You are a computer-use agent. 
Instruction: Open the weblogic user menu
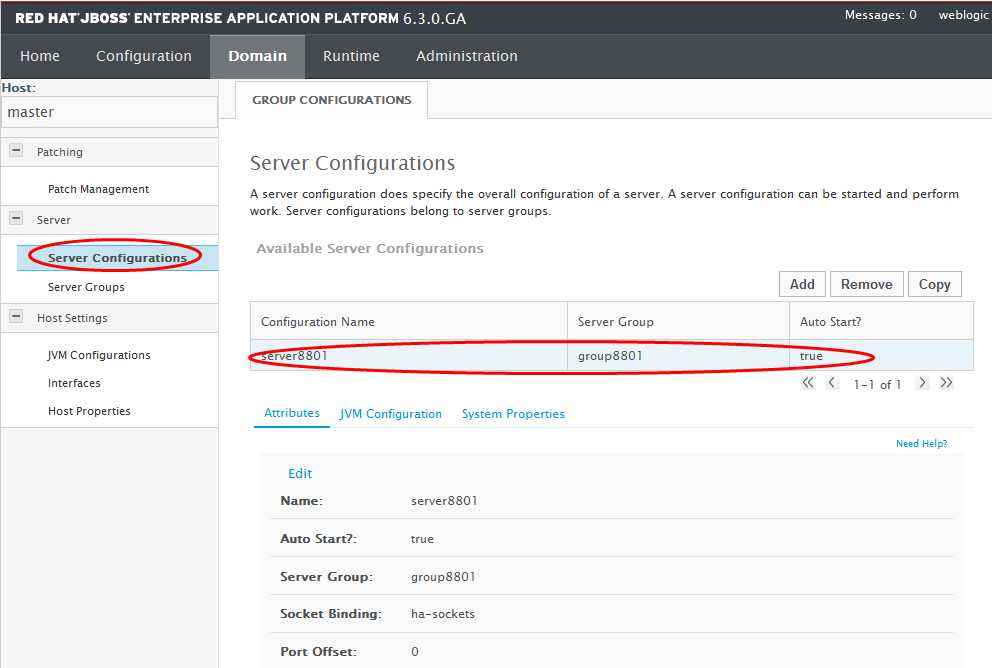click(x=964, y=15)
